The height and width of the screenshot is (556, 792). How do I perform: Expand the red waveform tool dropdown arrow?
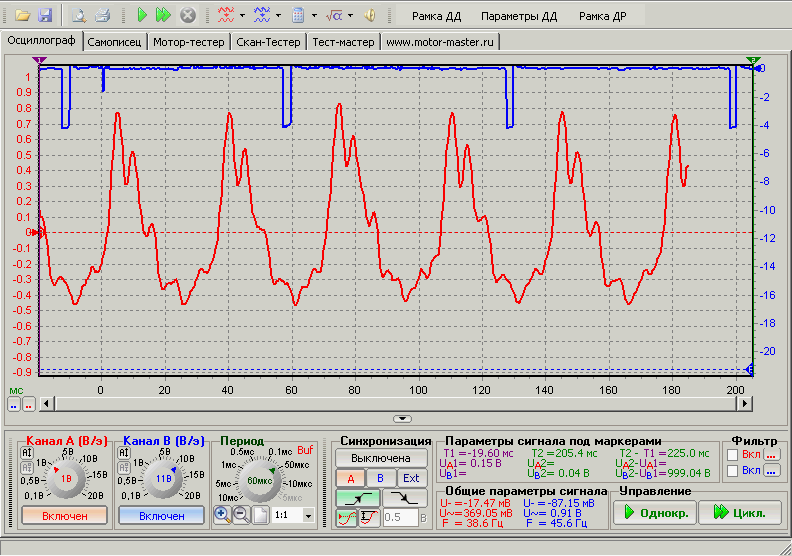tap(242, 16)
